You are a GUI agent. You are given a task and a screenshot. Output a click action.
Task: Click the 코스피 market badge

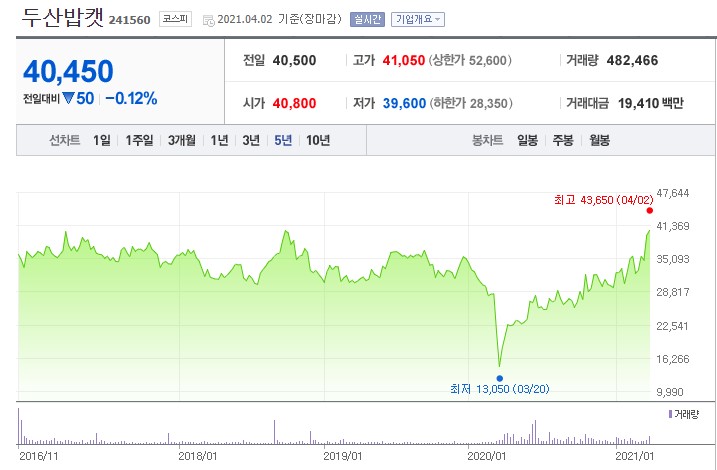click(175, 19)
